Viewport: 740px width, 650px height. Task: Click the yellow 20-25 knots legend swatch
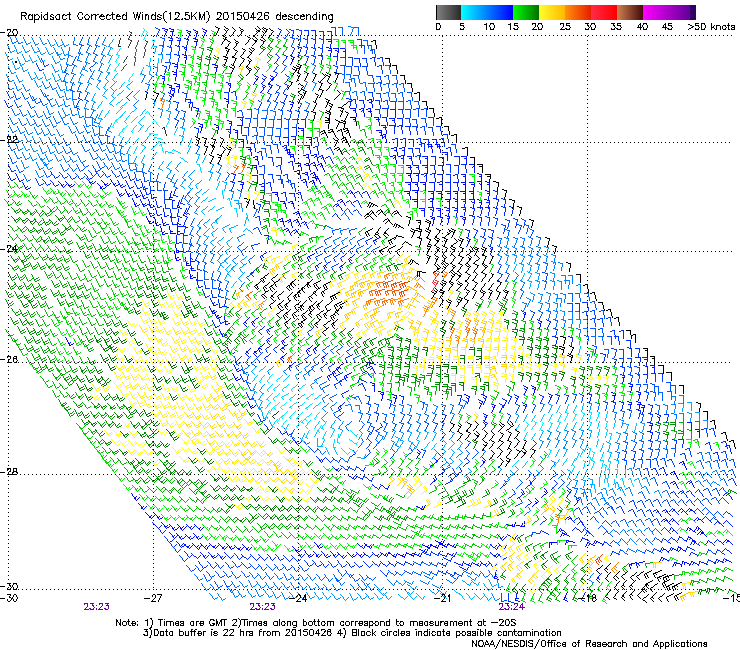tap(552, 12)
